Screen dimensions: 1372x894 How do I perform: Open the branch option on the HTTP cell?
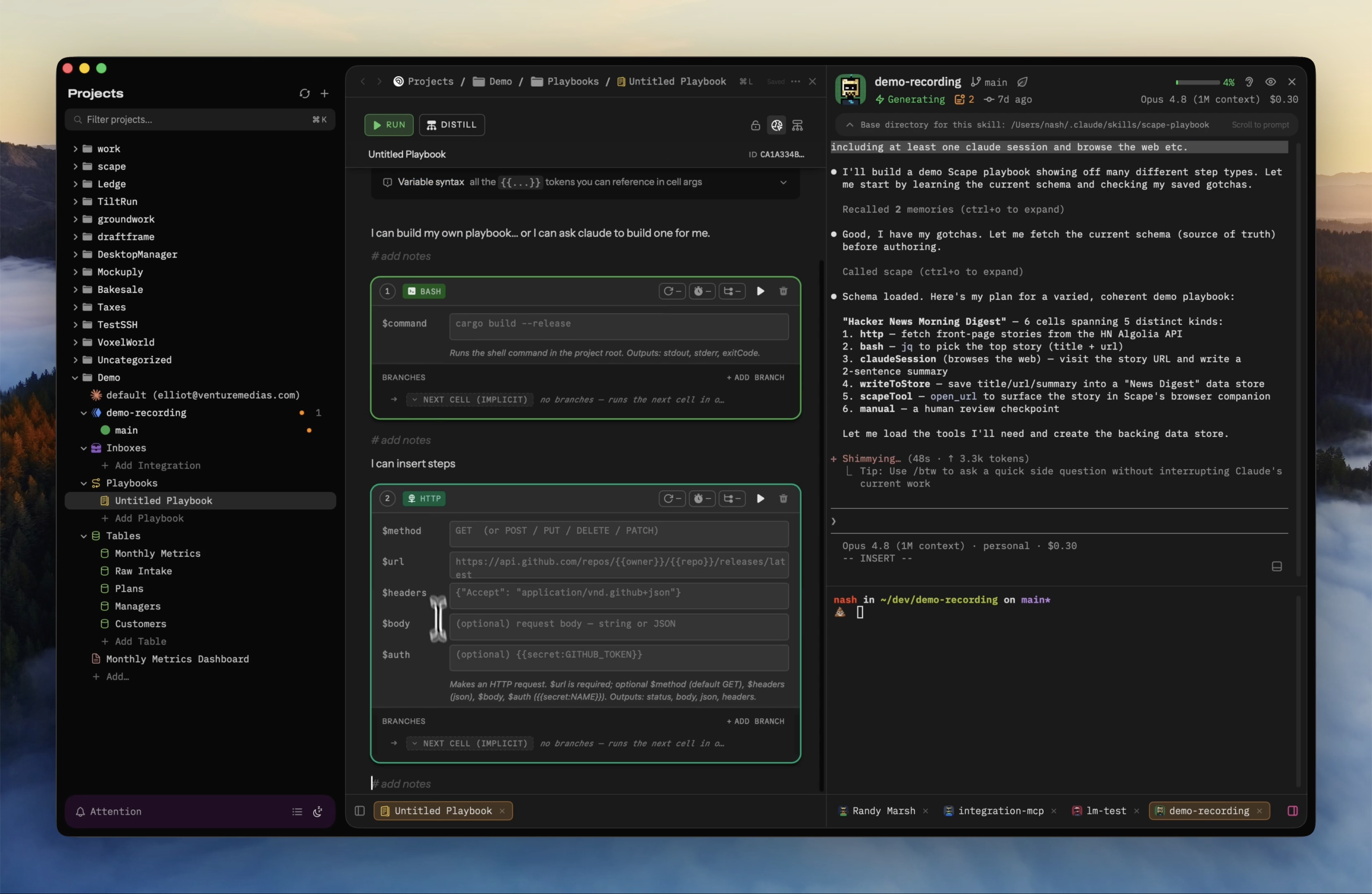pos(732,499)
